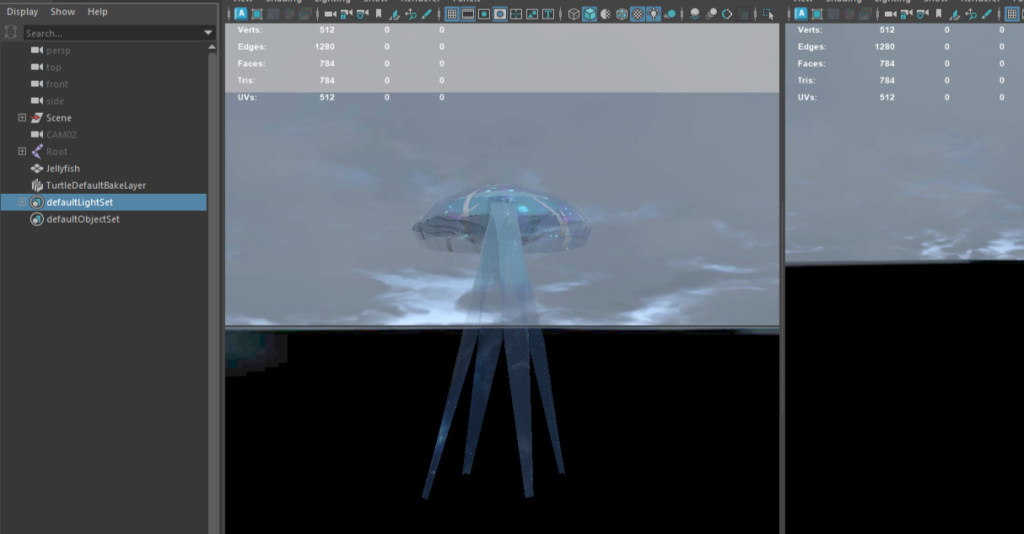The height and width of the screenshot is (534, 1024).
Task: Click Select Camera icon in right viewport
Action: pos(891,14)
